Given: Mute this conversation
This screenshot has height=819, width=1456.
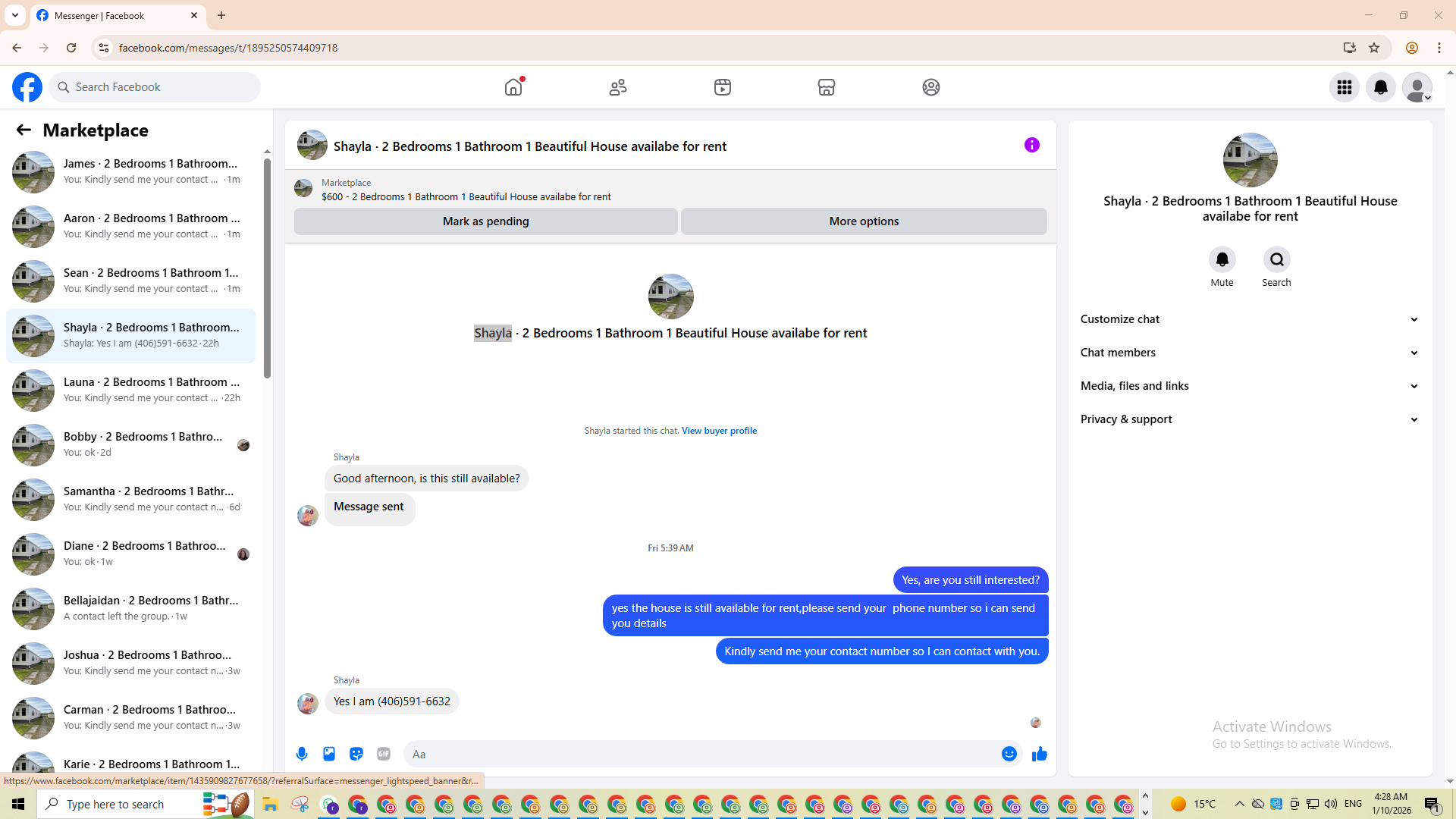Looking at the screenshot, I should [x=1222, y=260].
